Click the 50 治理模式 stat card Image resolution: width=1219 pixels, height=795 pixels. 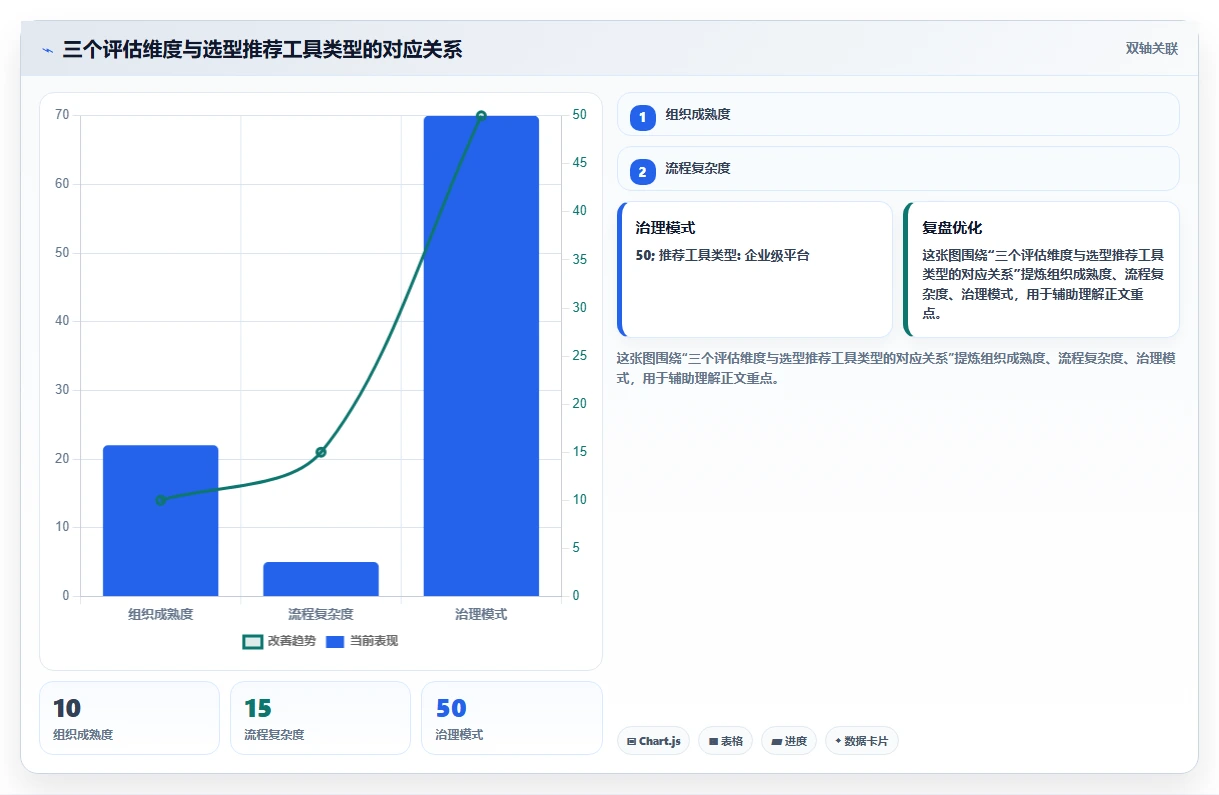coord(512,718)
